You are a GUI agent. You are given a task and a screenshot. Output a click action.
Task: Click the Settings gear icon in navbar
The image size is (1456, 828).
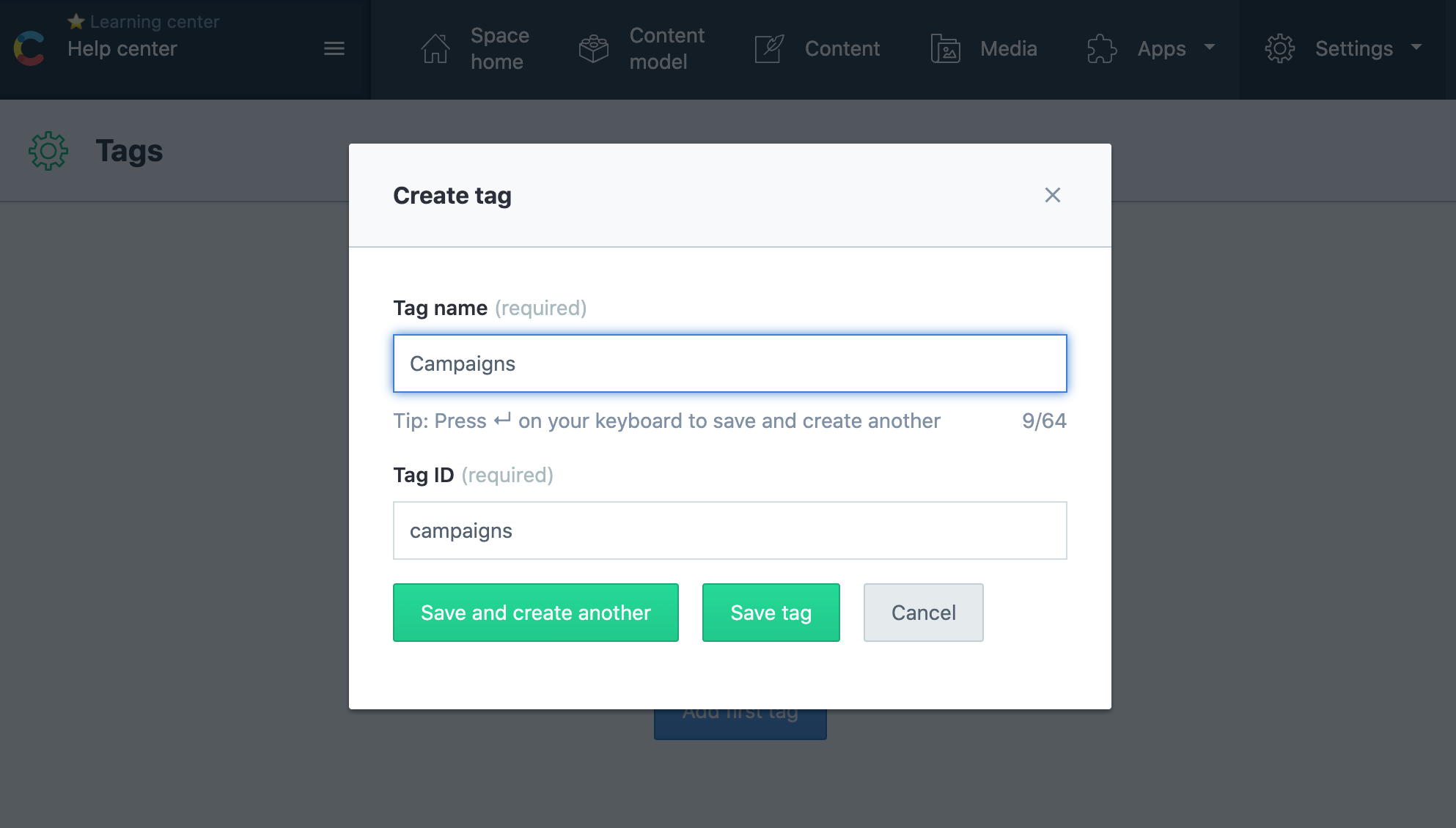tap(1280, 48)
